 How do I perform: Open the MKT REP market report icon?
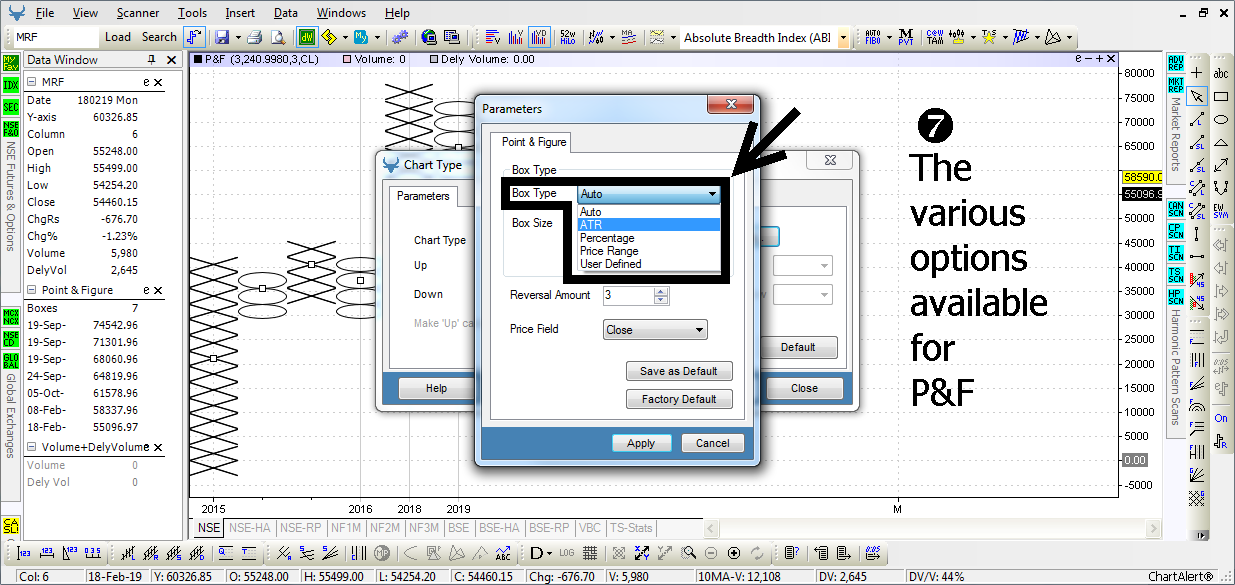click(x=1176, y=84)
